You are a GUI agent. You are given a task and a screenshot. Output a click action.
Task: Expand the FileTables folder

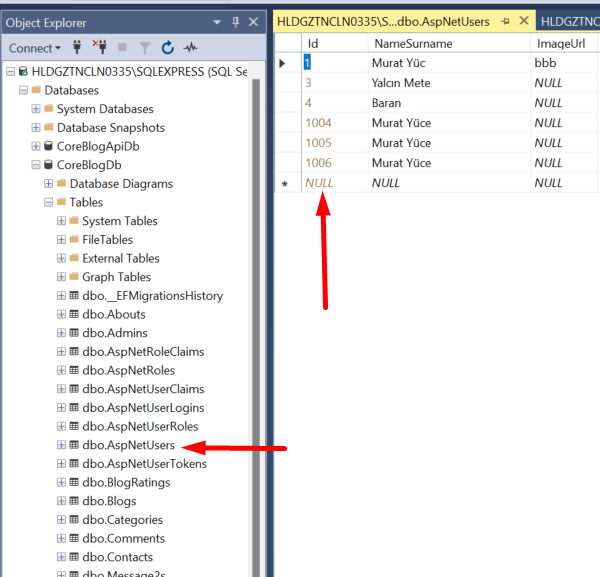pyautogui.click(x=61, y=240)
